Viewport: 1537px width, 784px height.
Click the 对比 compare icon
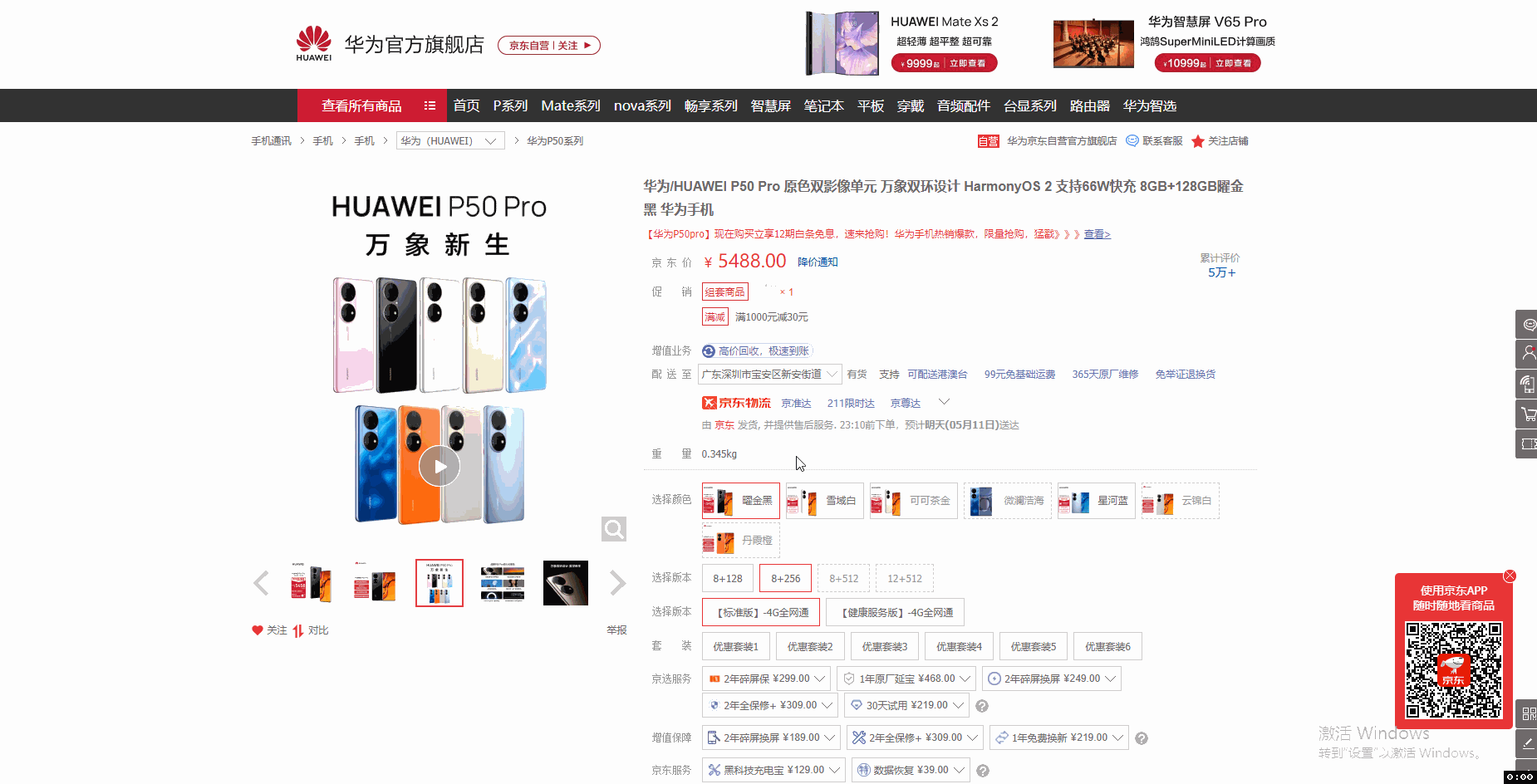(298, 630)
